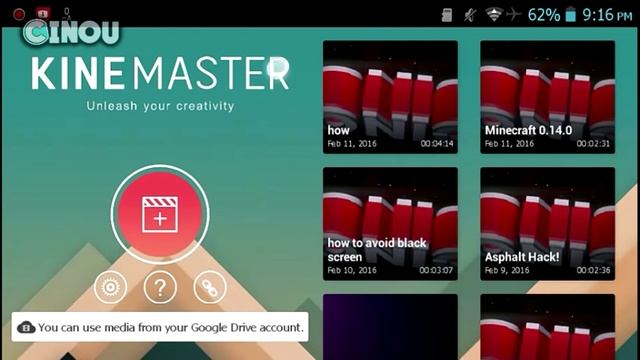Tap the cloud icon in Google Drive notice
640x360 pixels.
[26, 327]
